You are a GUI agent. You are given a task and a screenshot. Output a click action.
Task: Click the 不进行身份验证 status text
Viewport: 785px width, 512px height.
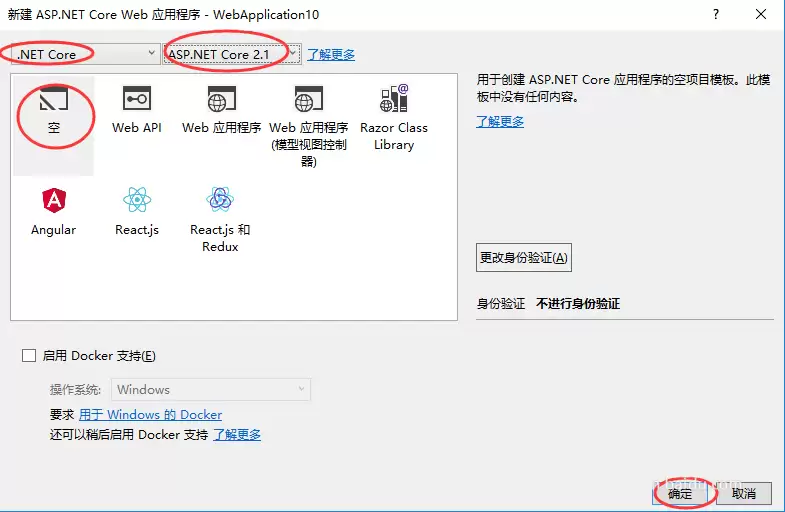click(578, 304)
